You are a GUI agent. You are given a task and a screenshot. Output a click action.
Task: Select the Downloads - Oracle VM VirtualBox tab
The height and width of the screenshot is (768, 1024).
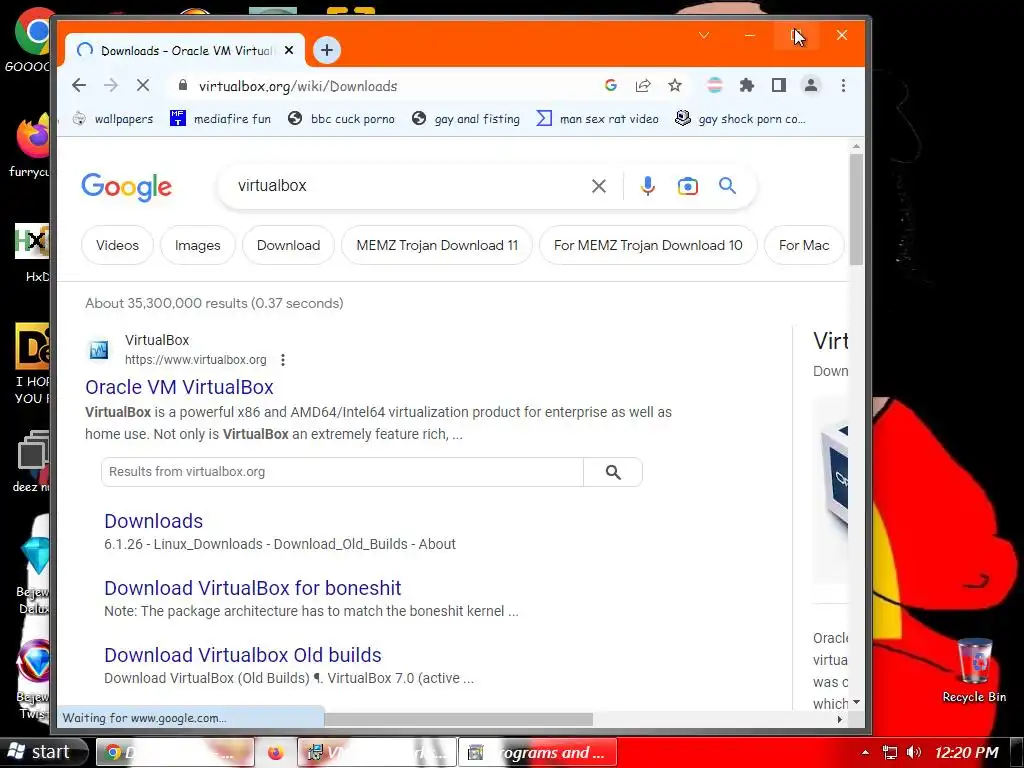click(185, 50)
